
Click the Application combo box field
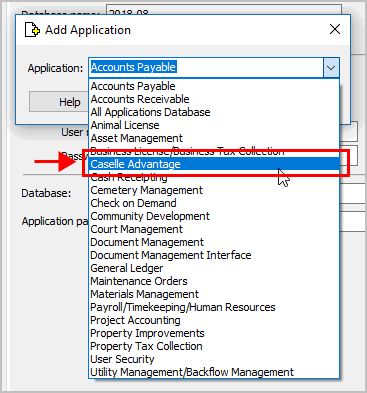(214, 68)
